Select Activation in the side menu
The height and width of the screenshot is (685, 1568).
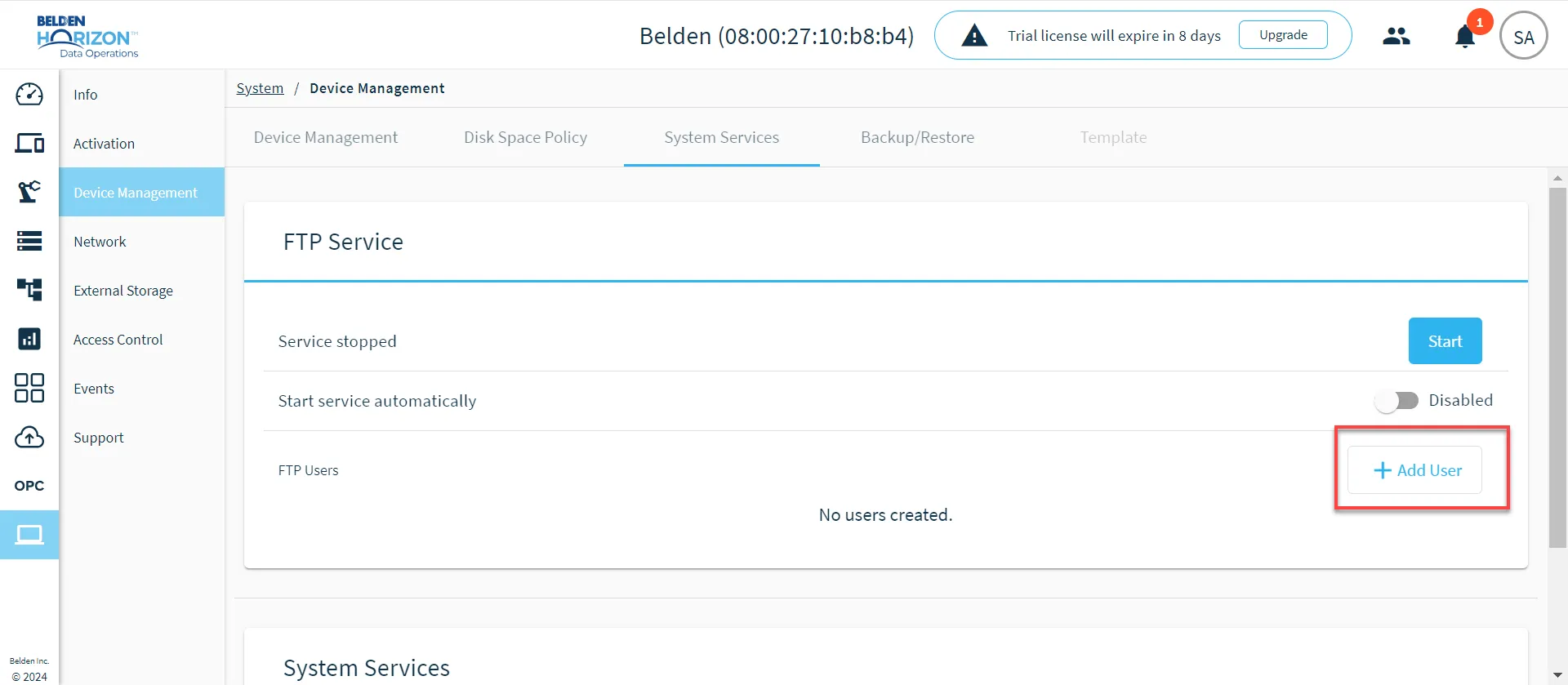tap(142, 144)
